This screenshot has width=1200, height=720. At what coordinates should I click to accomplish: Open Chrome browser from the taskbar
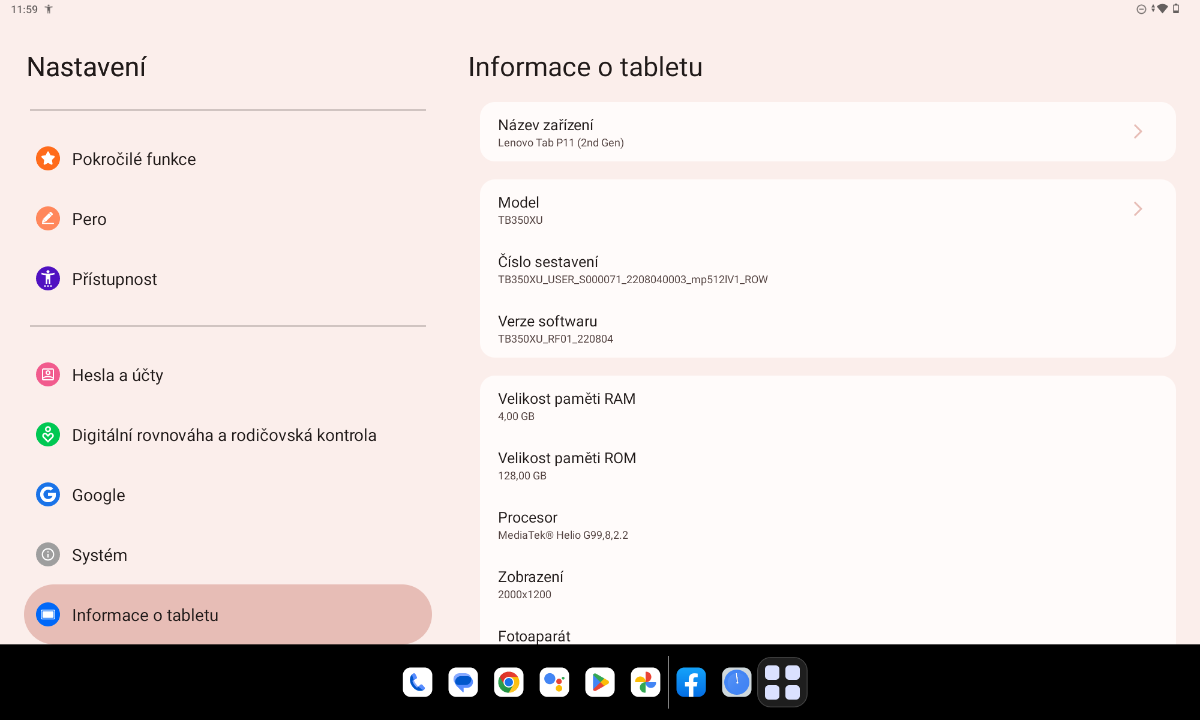coord(509,683)
